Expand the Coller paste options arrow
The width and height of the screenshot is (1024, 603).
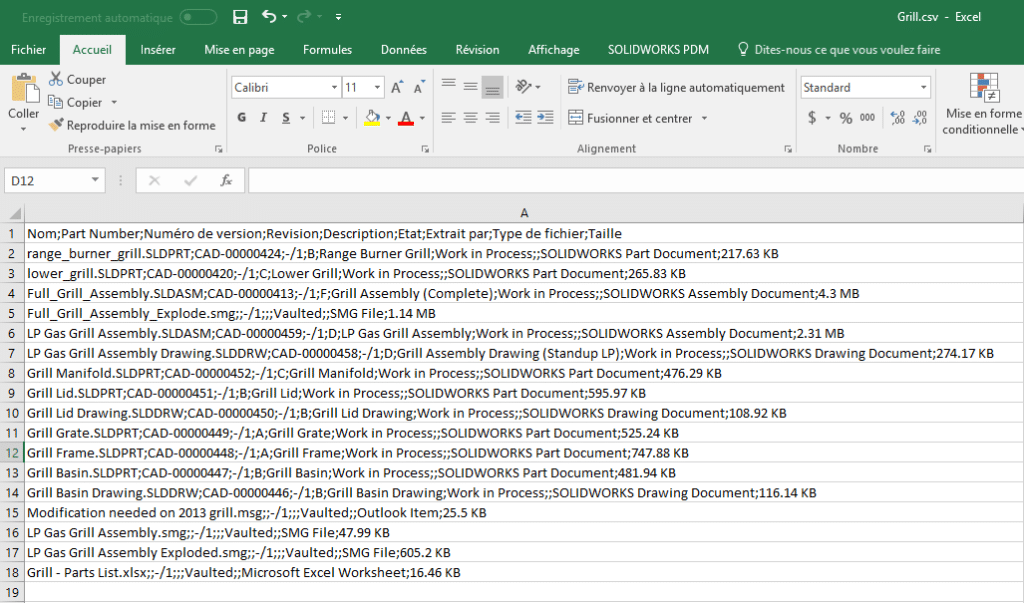[x=24, y=129]
